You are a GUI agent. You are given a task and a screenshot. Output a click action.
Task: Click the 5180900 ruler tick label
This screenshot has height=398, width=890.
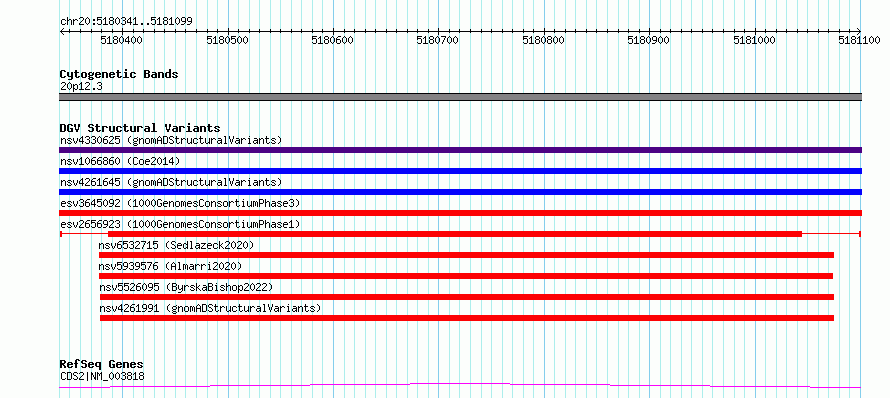(x=649, y=40)
